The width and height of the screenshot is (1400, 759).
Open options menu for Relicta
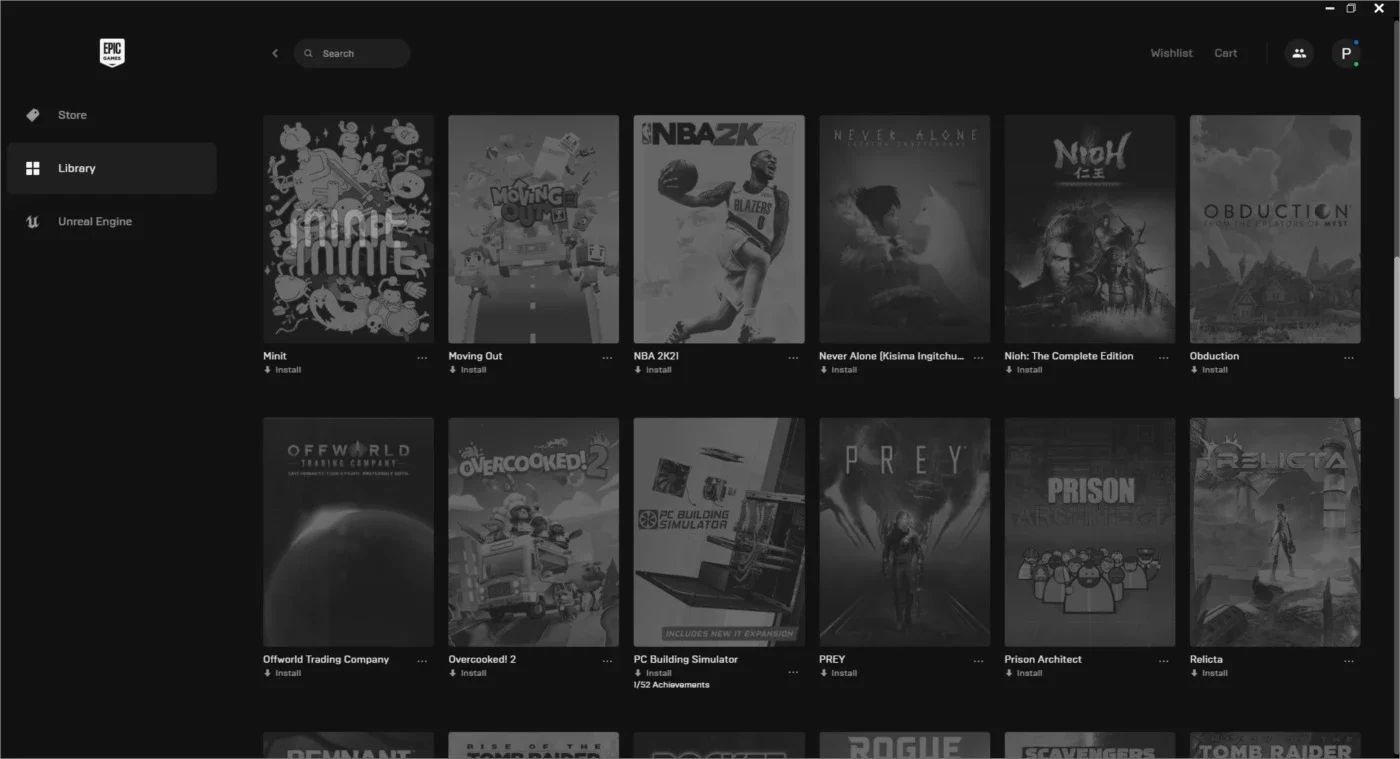tap(1349, 661)
